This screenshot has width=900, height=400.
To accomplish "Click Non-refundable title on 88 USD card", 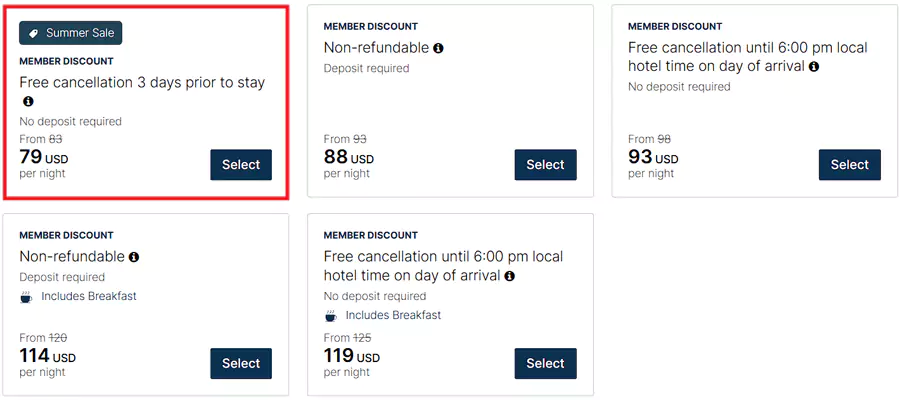I will pos(376,48).
